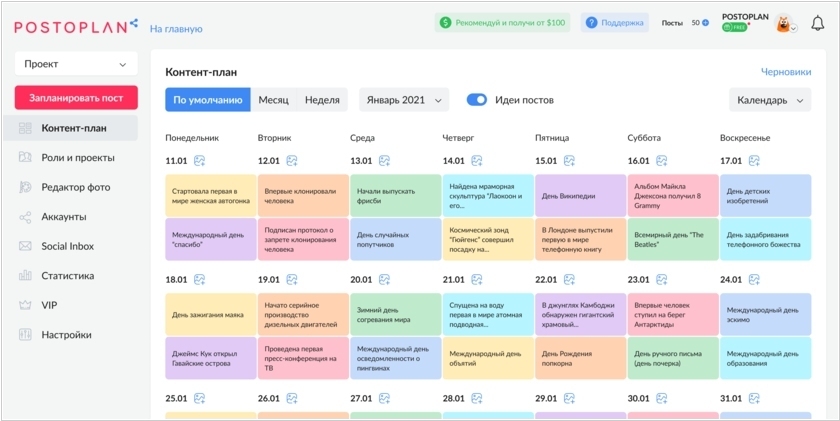The image size is (840, 421).
Task: Click the red Schedule post button
Action: pyautogui.click(x=76, y=98)
